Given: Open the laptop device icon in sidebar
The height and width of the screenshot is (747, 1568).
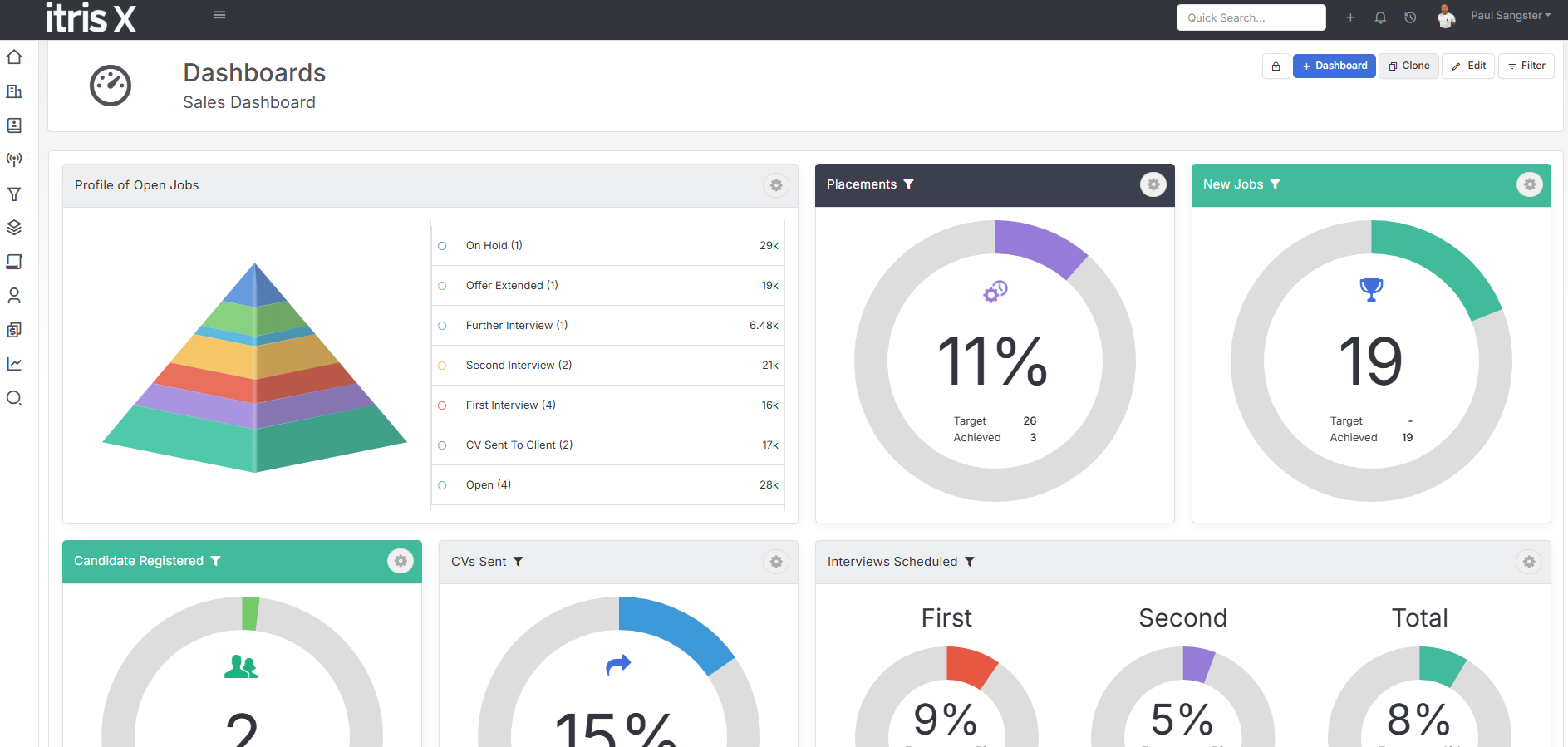Looking at the screenshot, I should (14, 262).
